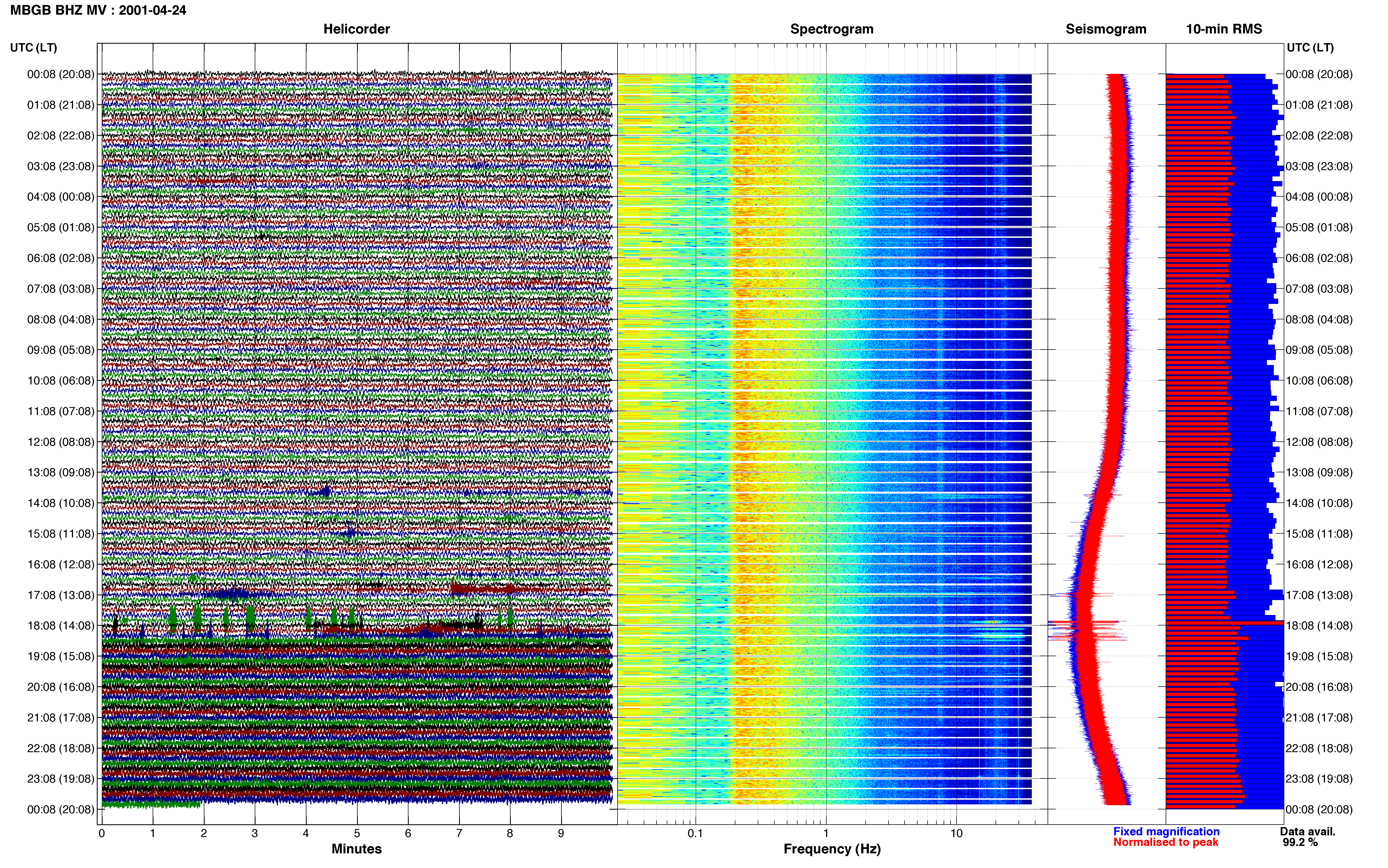This screenshot has height=868, width=1388.
Task: Click the left UTC (LT) axis label
Action: [x=33, y=48]
